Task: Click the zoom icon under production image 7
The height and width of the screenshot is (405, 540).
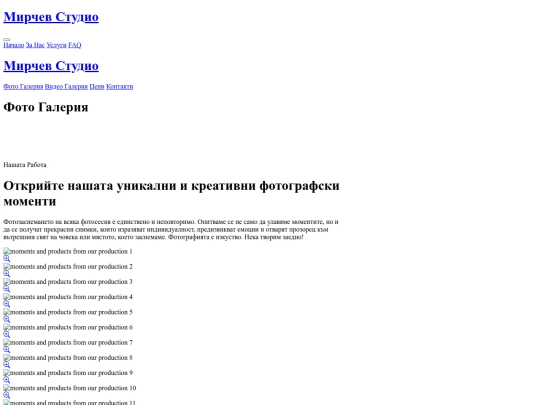Action: pyautogui.click(x=7, y=350)
